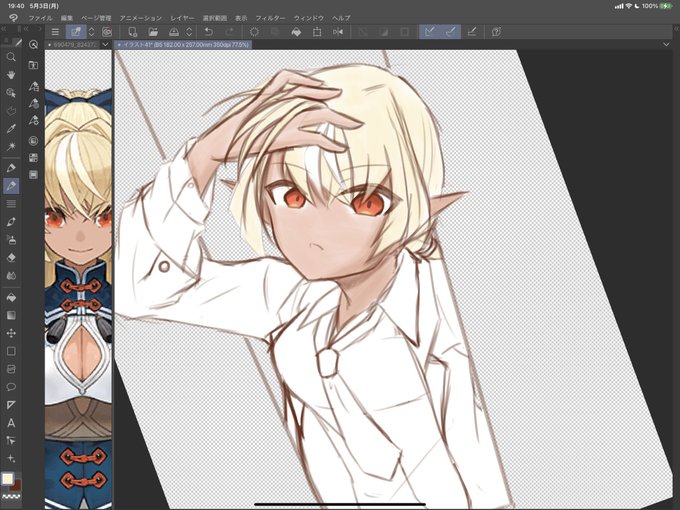Viewport: 680px width, 510px height.
Task: Select the highlighted Pencil tool
Action: pyautogui.click(x=11, y=186)
